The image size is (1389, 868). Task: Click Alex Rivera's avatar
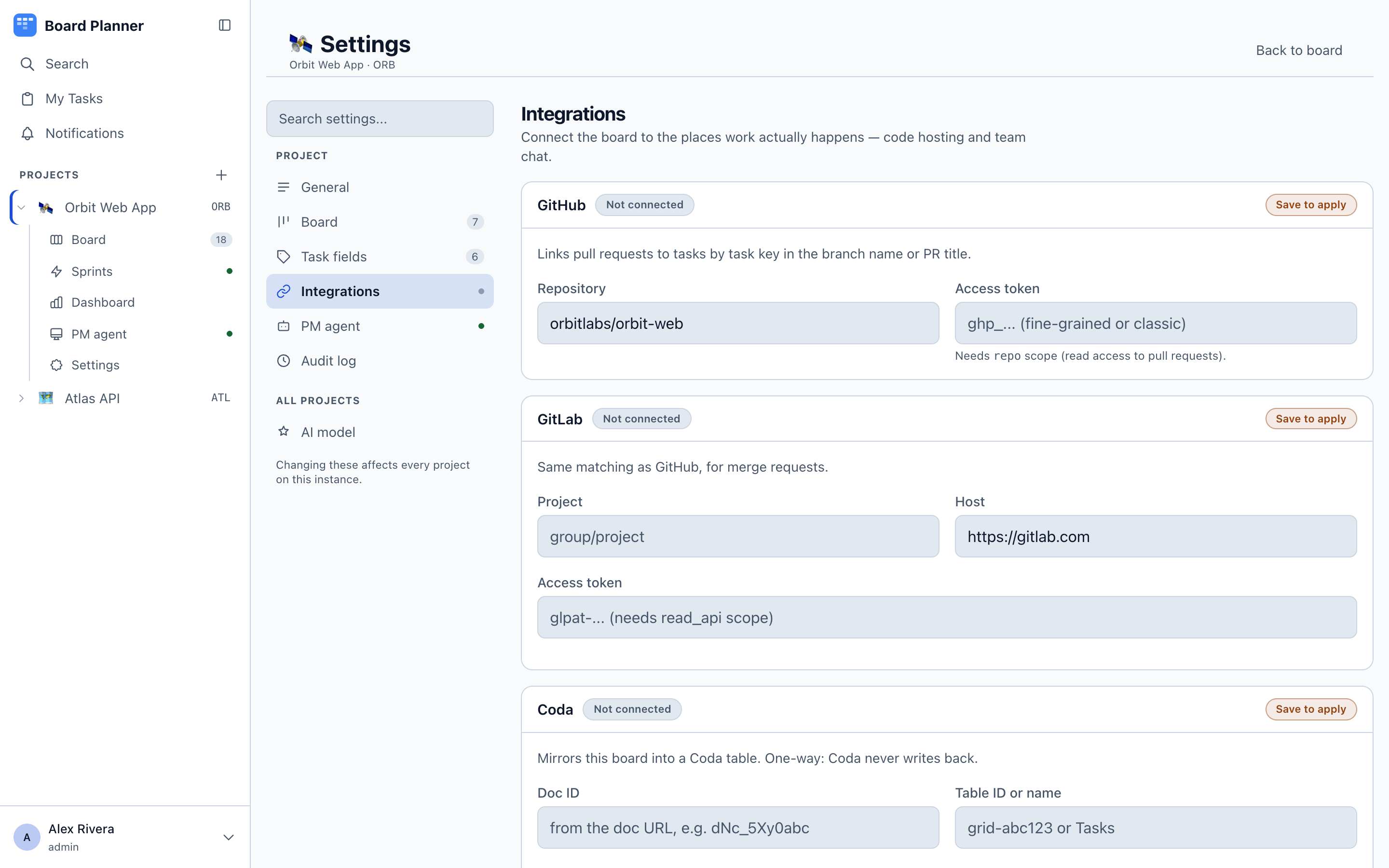point(27,837)
